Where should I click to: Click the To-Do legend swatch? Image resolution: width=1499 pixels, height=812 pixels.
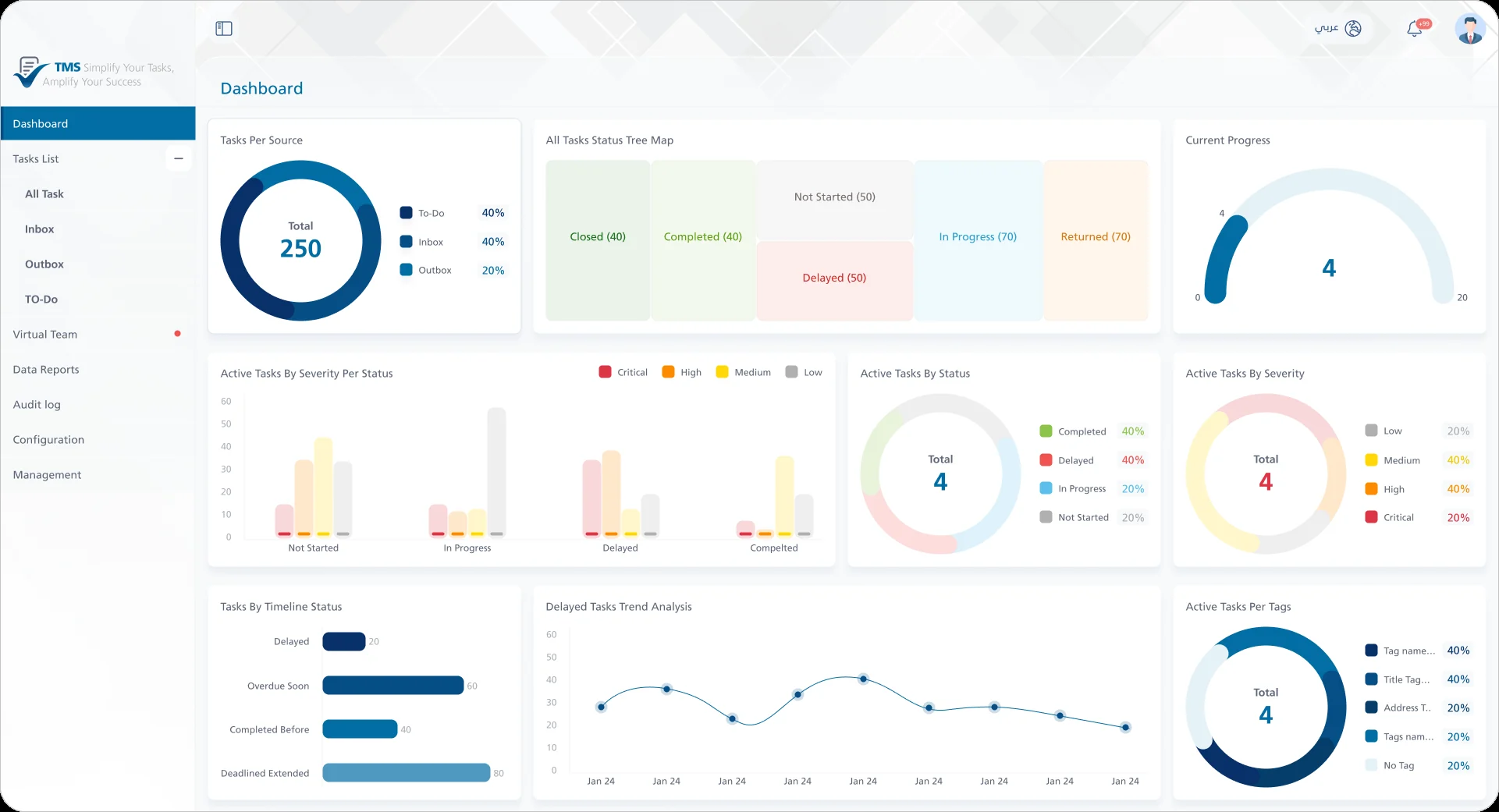pyautogui.click(x=406, y=213)
